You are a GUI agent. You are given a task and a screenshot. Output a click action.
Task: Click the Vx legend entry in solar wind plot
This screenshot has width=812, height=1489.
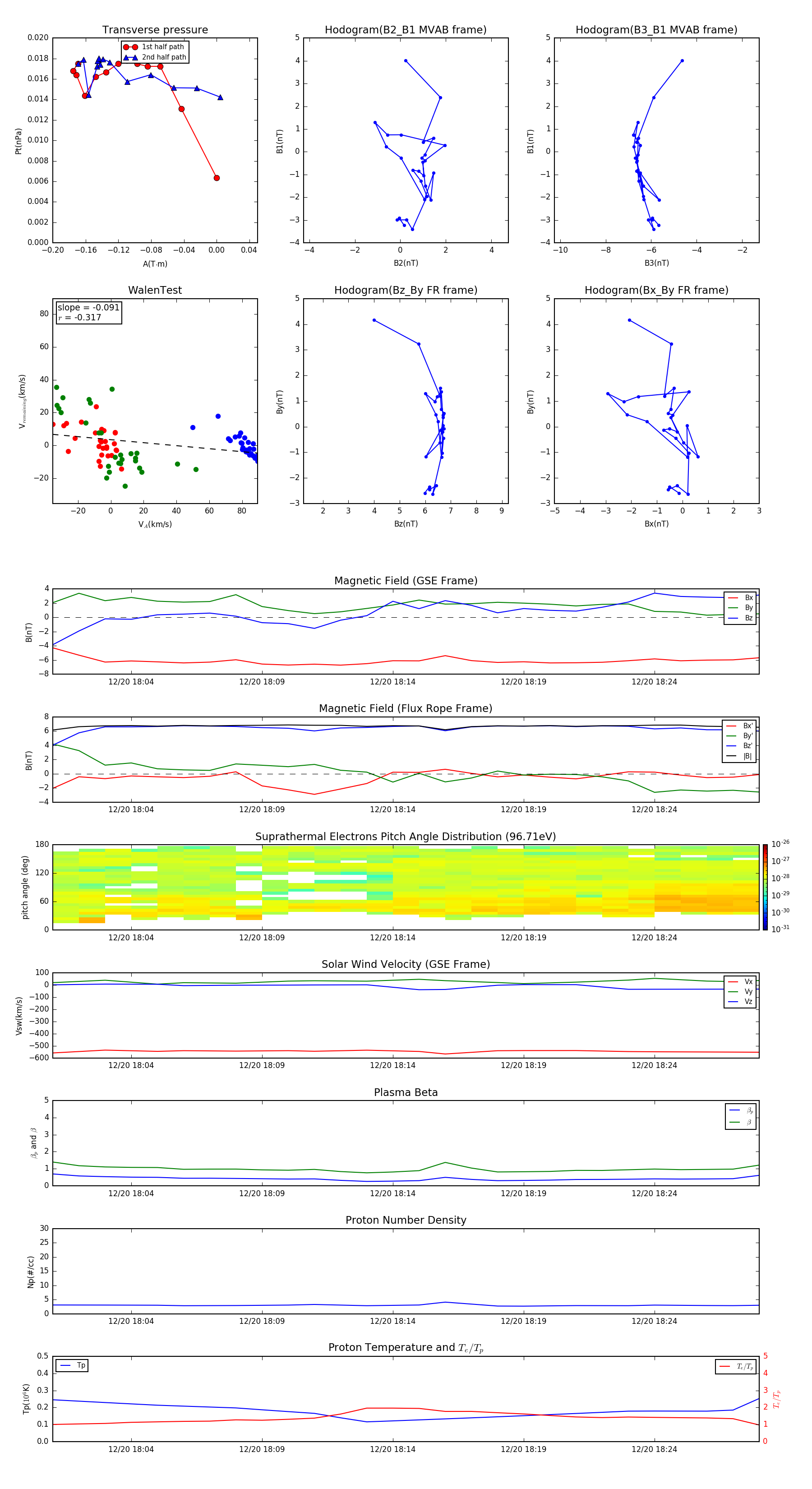pos(740,981)
